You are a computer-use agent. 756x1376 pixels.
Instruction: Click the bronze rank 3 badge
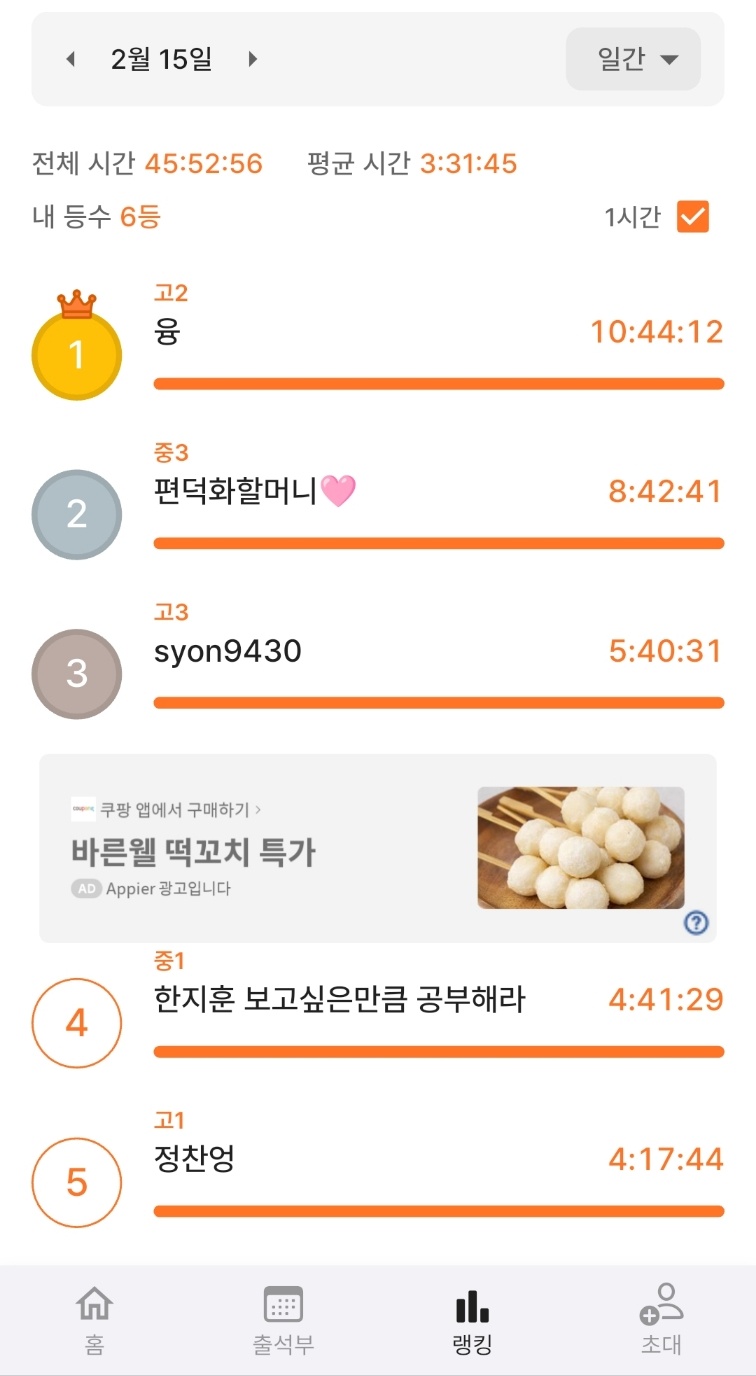click(77, 673)
